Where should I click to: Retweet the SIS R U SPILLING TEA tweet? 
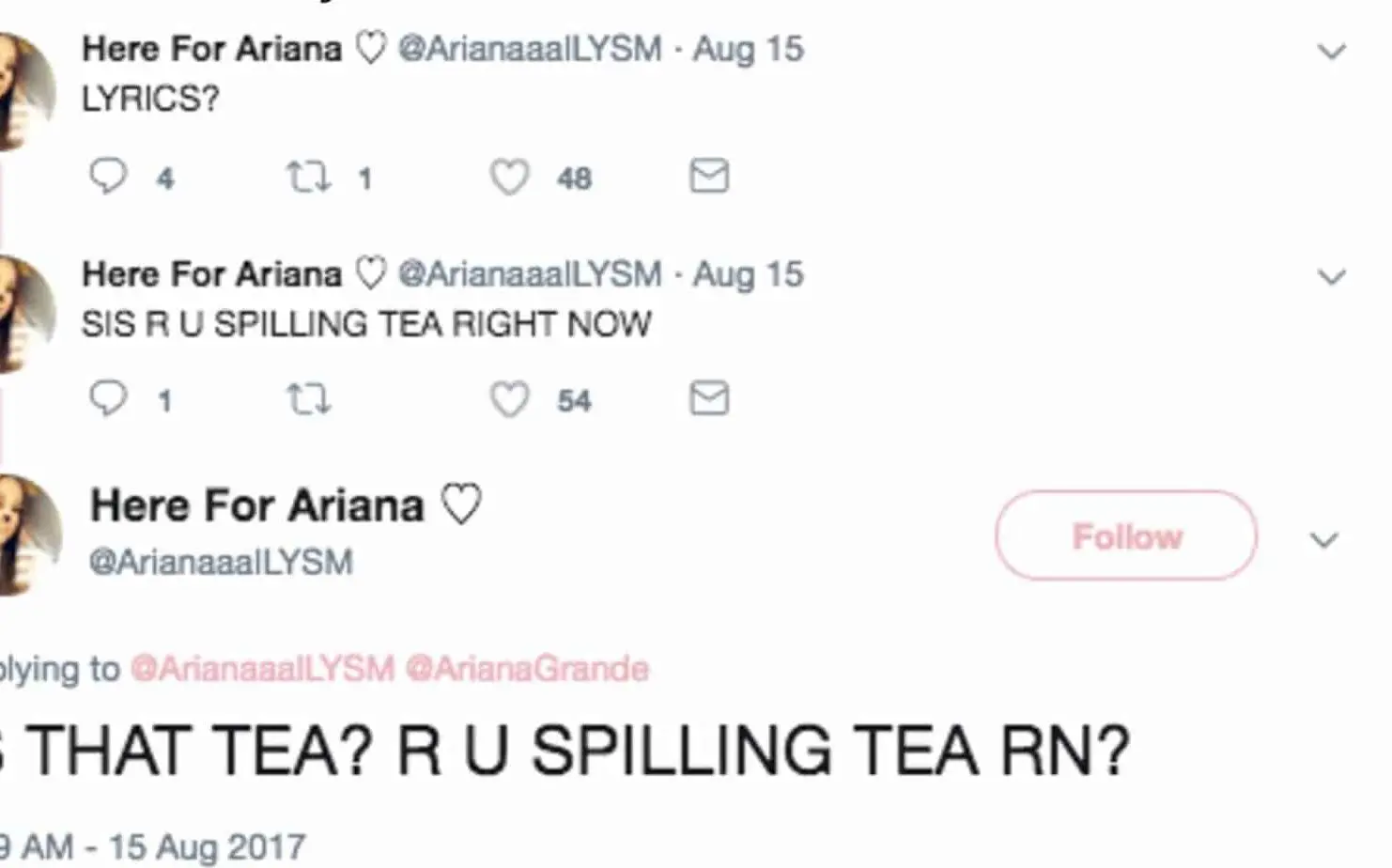tap(308, 399)
